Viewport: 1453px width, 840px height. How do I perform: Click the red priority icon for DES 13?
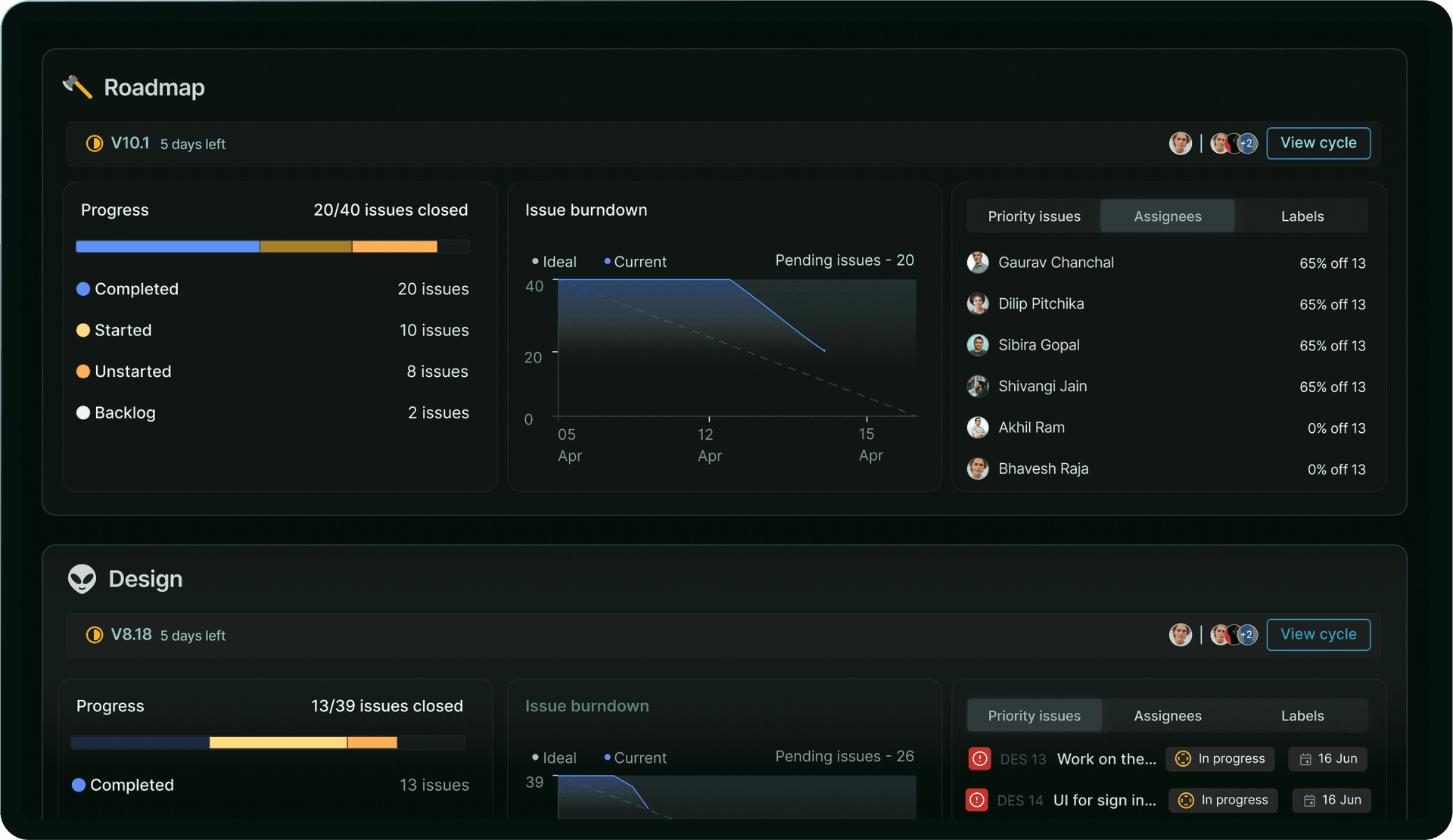point(980,758)
